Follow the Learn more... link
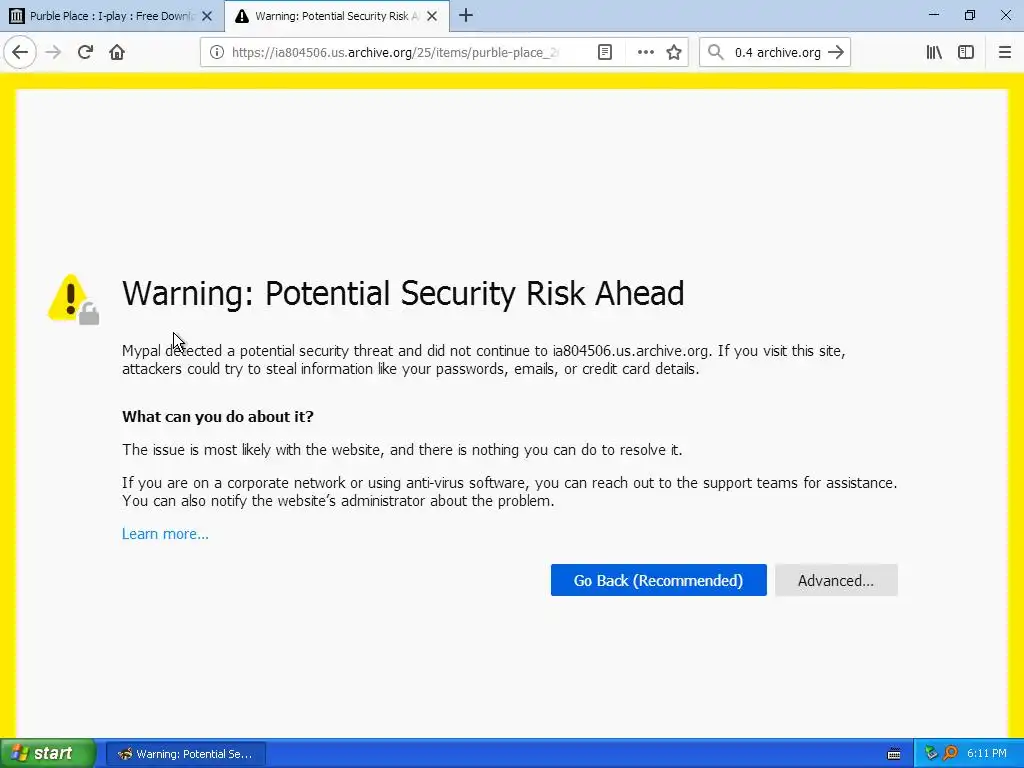1024x768 pixels. [x=165, y=534]
